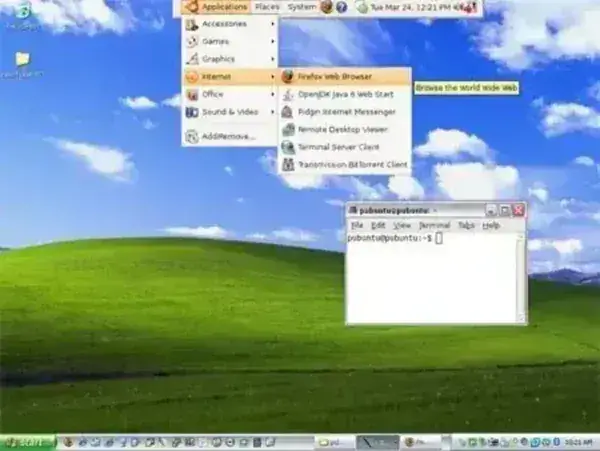Viewport: 600px width, 451px height.
Task: Close the terminal window with red X
Action: [518, 210]
